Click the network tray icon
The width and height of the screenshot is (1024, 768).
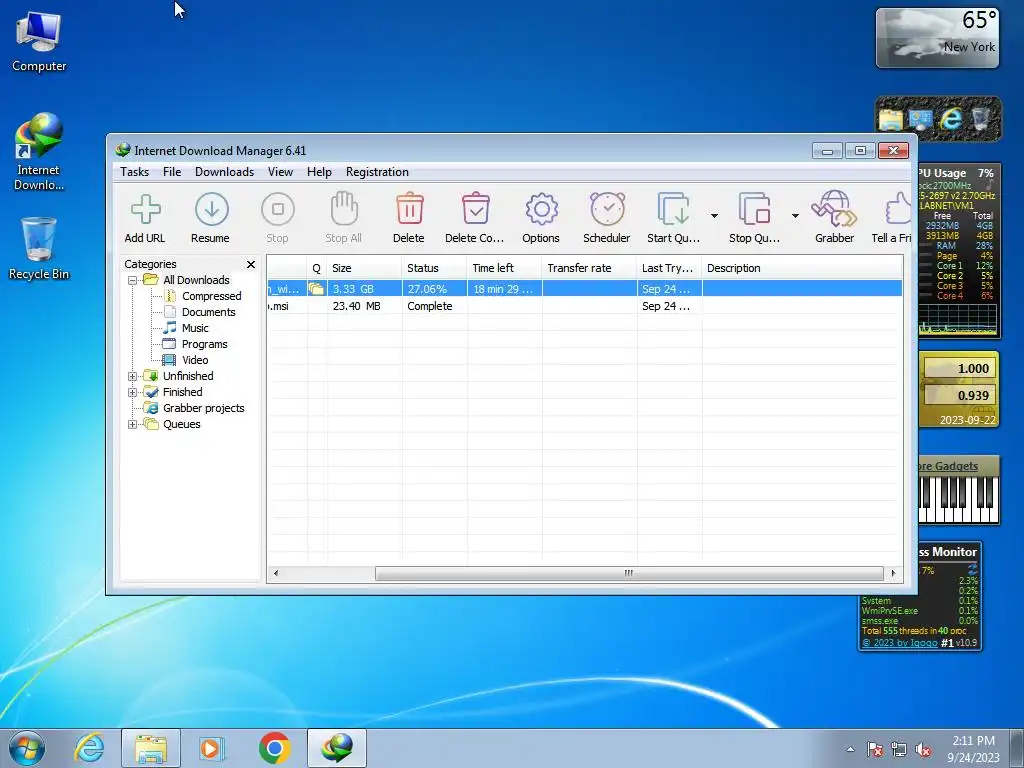point(899,750)
